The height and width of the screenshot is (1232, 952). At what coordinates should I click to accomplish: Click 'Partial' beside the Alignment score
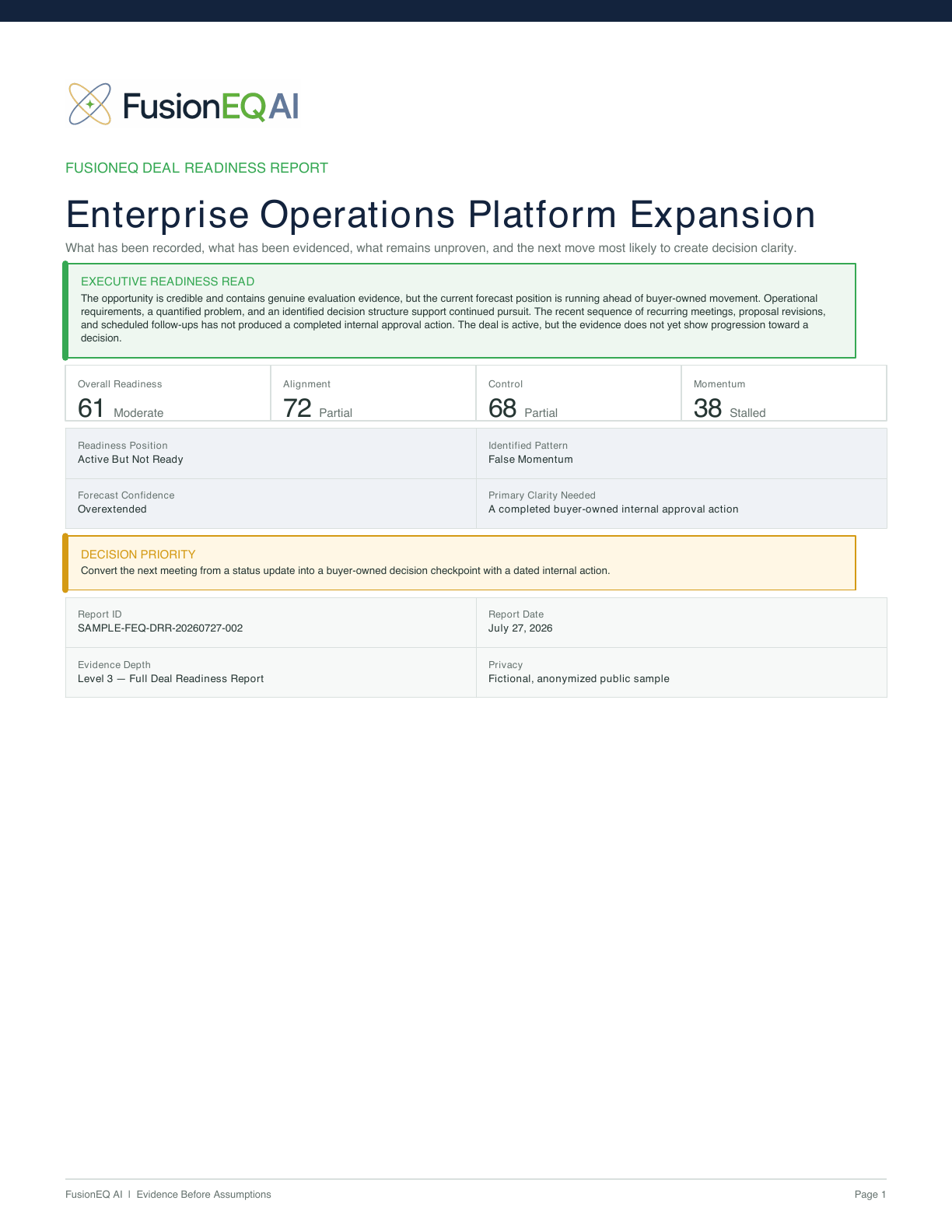click(x=335, y=413)
